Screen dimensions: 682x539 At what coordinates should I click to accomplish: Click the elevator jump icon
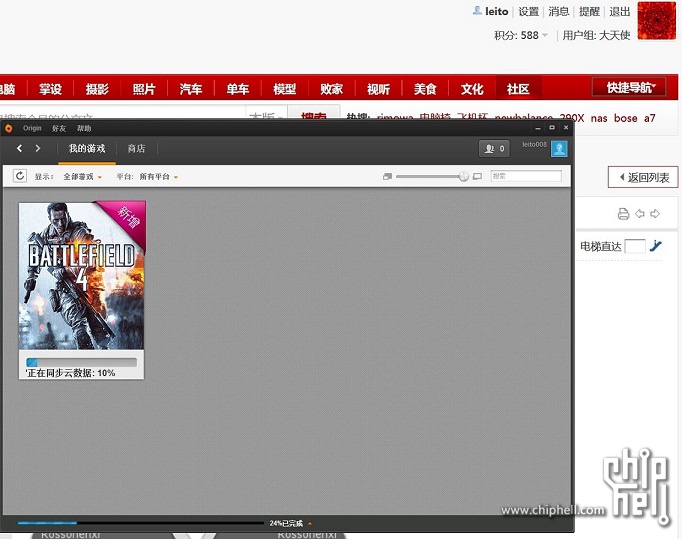pyautogui.click(x=655, y=246)
